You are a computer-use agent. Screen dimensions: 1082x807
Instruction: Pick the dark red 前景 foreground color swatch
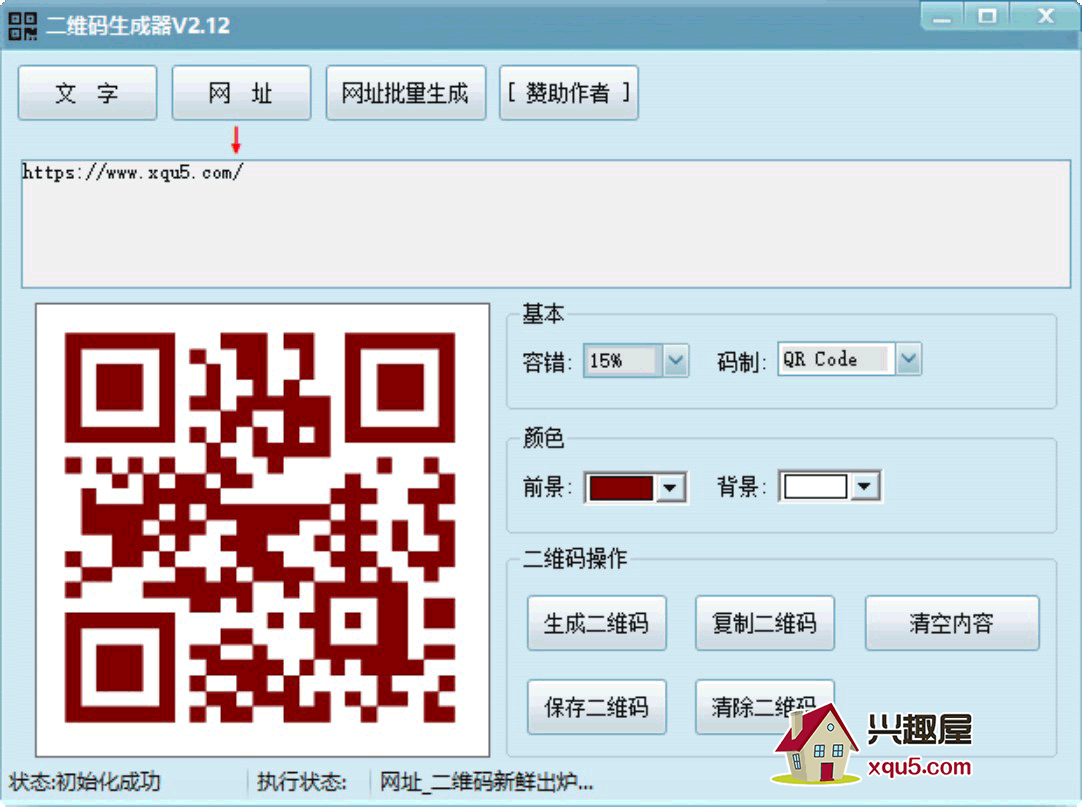[621, 488]
